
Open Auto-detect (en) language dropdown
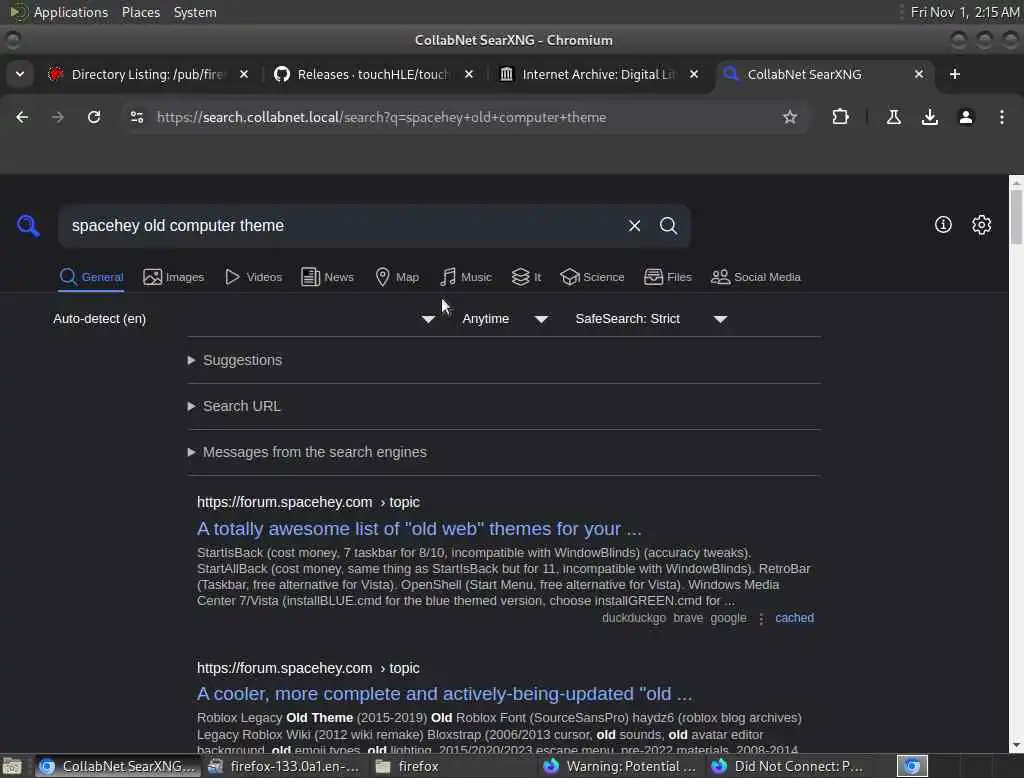[244, 319]
